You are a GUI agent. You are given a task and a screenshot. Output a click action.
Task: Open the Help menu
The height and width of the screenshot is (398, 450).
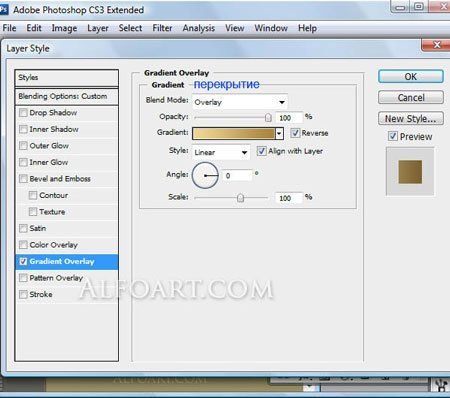pyautogui.click(x=307, y=28)
